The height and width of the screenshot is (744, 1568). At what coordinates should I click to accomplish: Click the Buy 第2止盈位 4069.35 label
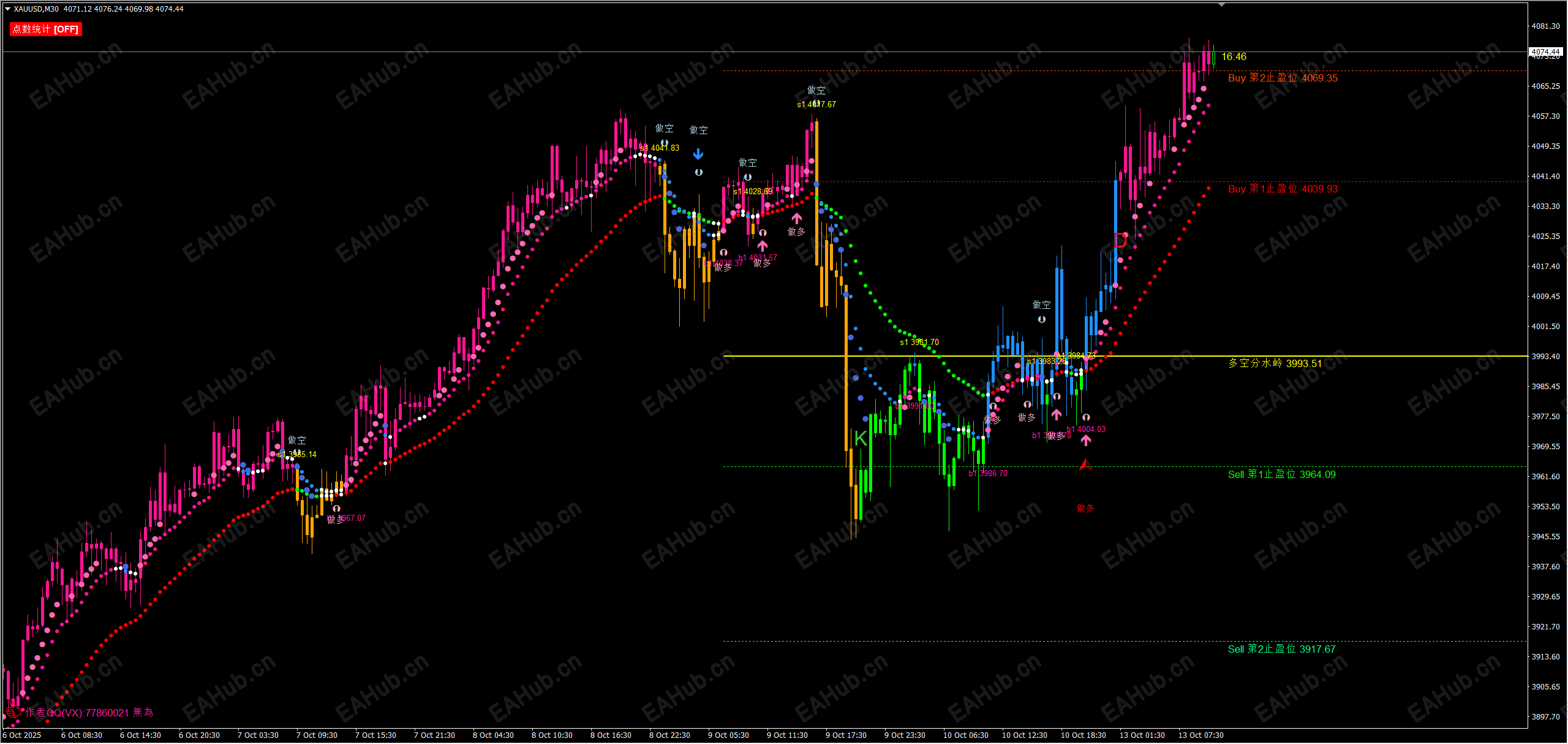(x=1283, y=78)
